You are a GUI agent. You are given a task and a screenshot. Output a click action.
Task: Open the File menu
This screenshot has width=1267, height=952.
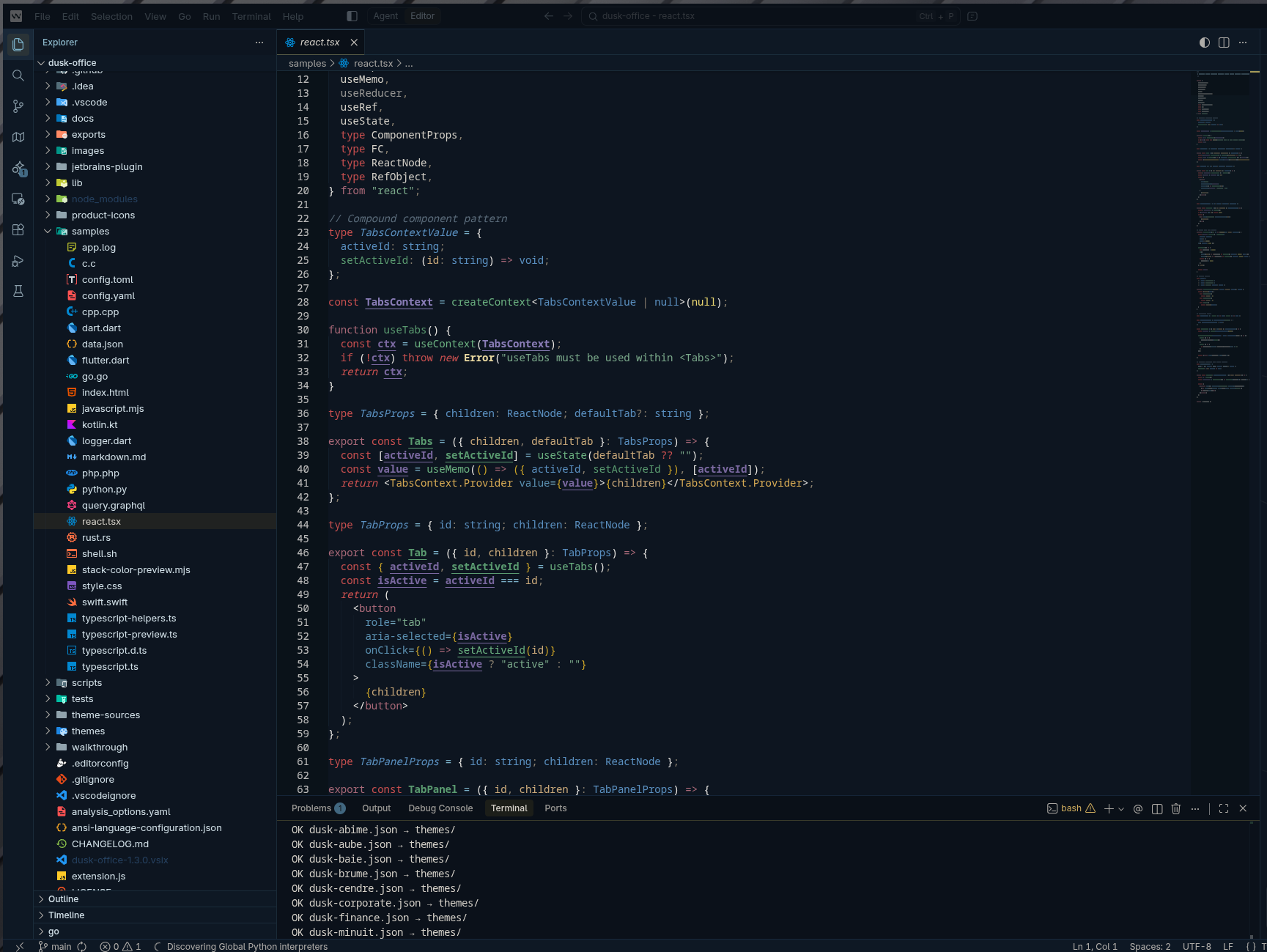[43, 16]
